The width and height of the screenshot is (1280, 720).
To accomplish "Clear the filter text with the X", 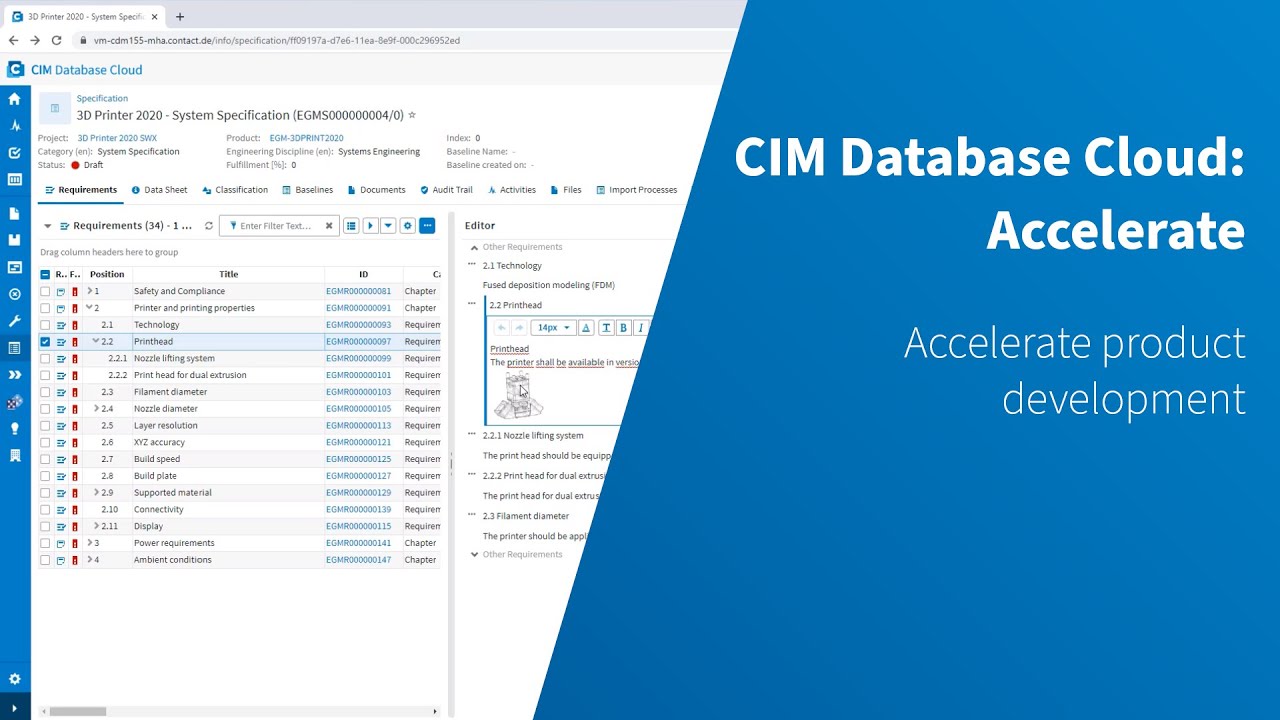I will (329, 226).
